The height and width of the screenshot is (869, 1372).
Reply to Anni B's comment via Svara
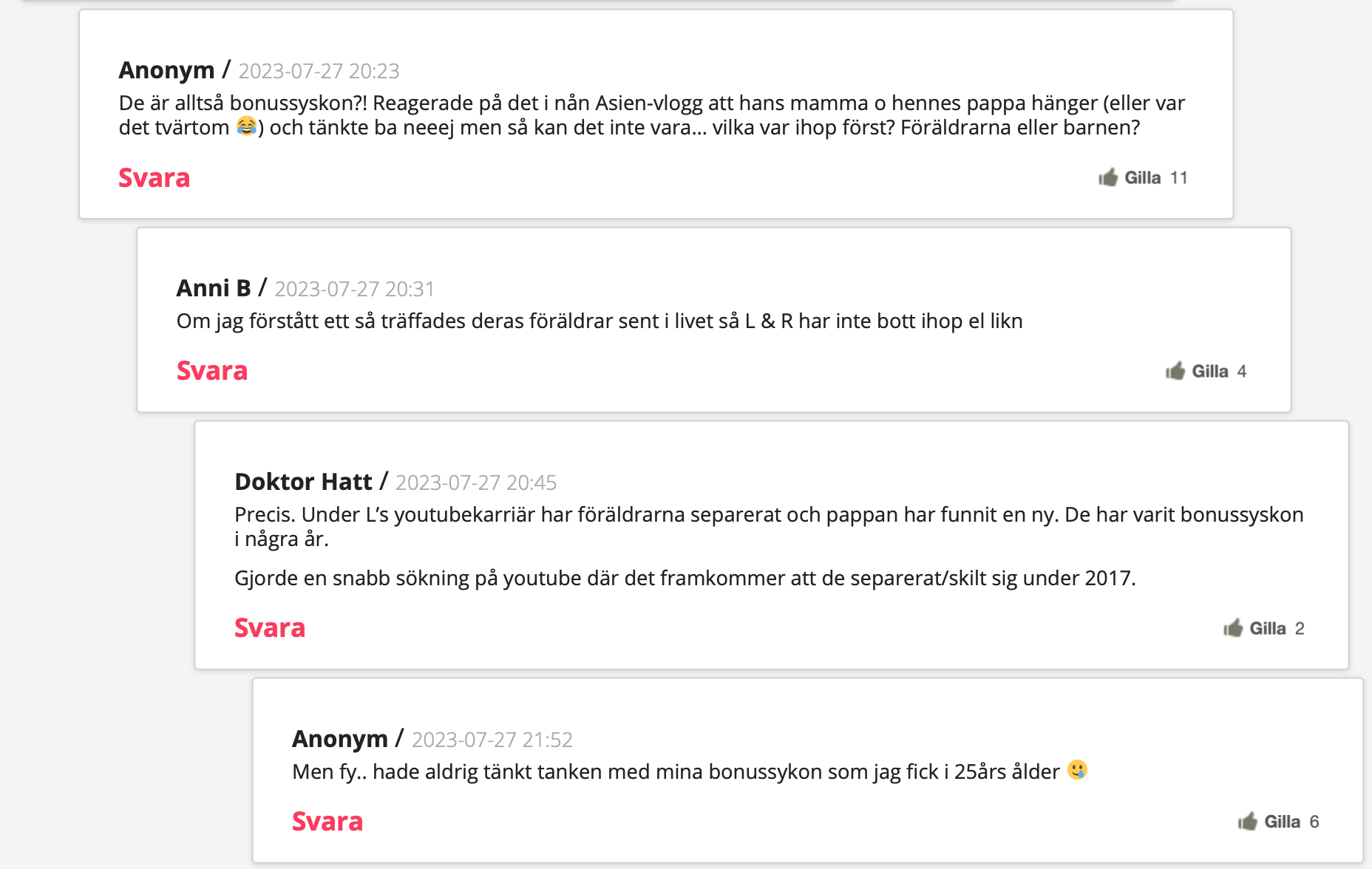pyautogui.click(x=212, y=371)
